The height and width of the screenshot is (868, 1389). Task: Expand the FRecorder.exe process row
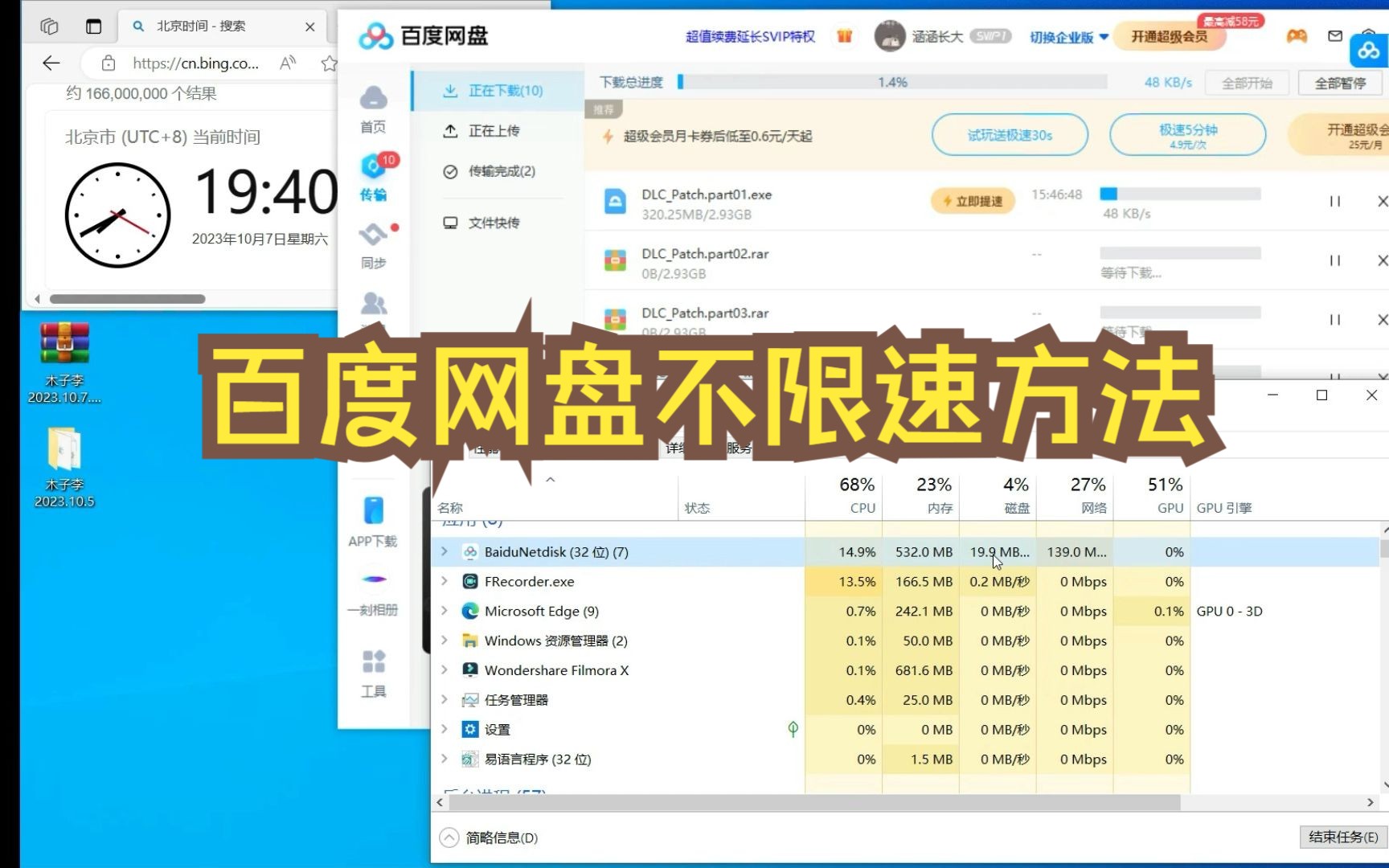pyautogui.click(x=444, y=581)
